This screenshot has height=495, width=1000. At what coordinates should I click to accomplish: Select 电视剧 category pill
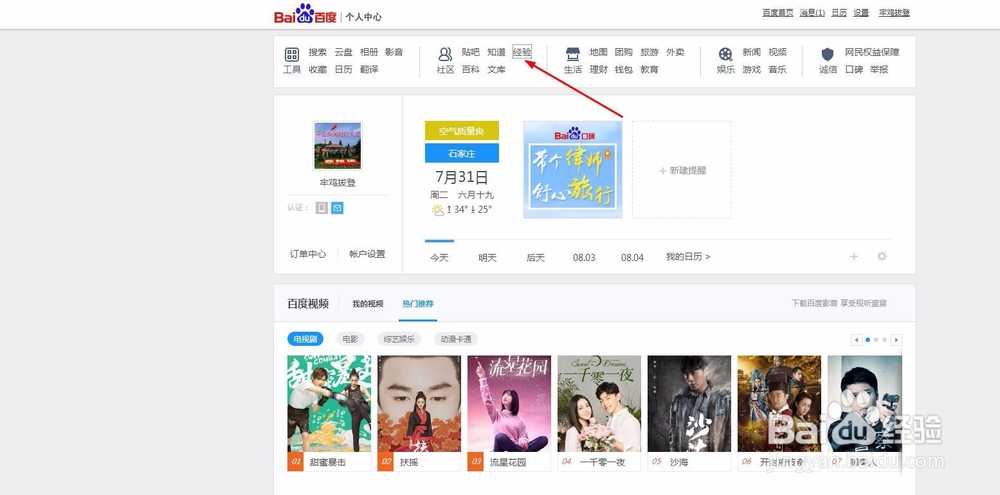tap(305, 339)
